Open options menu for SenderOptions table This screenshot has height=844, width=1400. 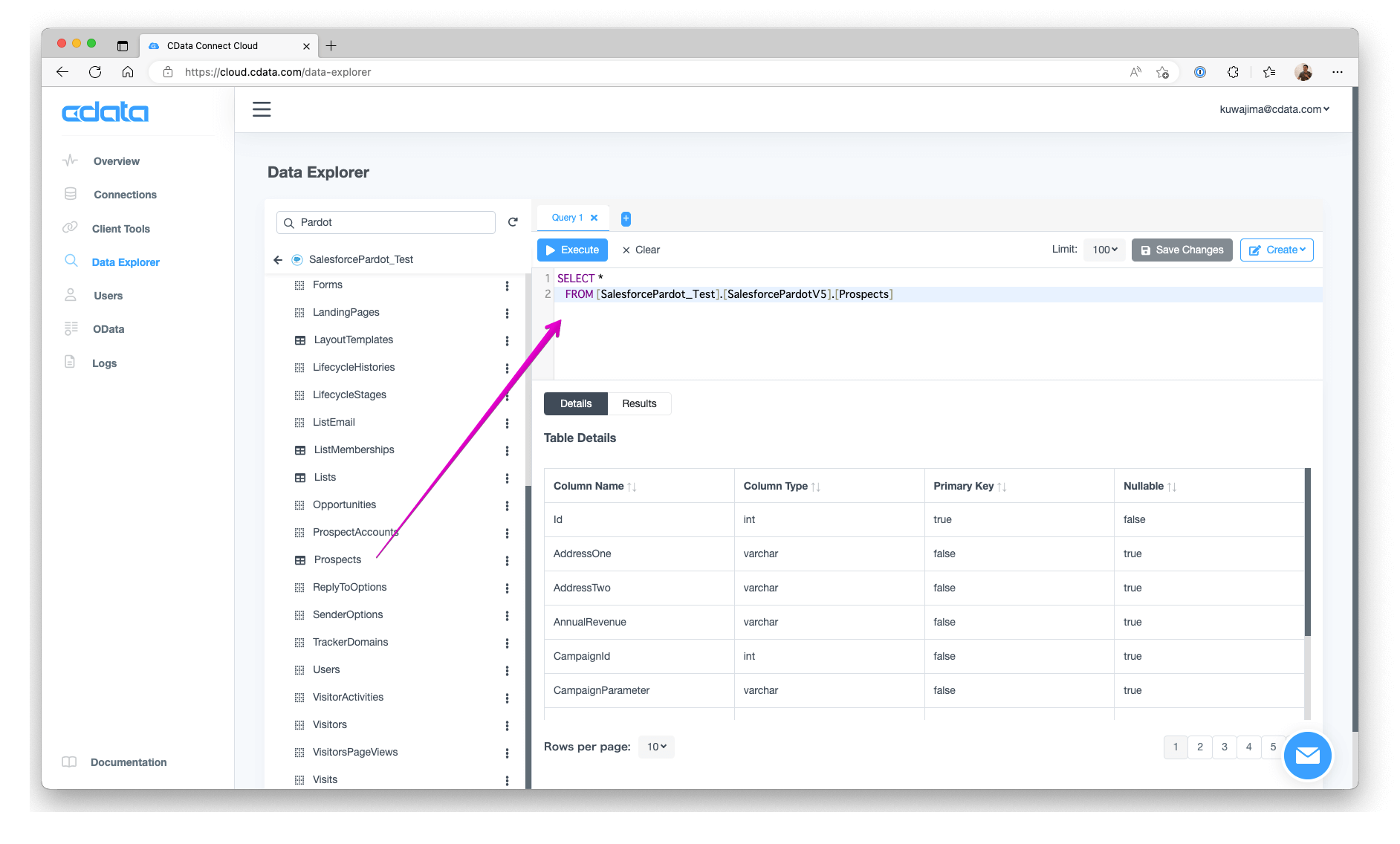point(507,616)
